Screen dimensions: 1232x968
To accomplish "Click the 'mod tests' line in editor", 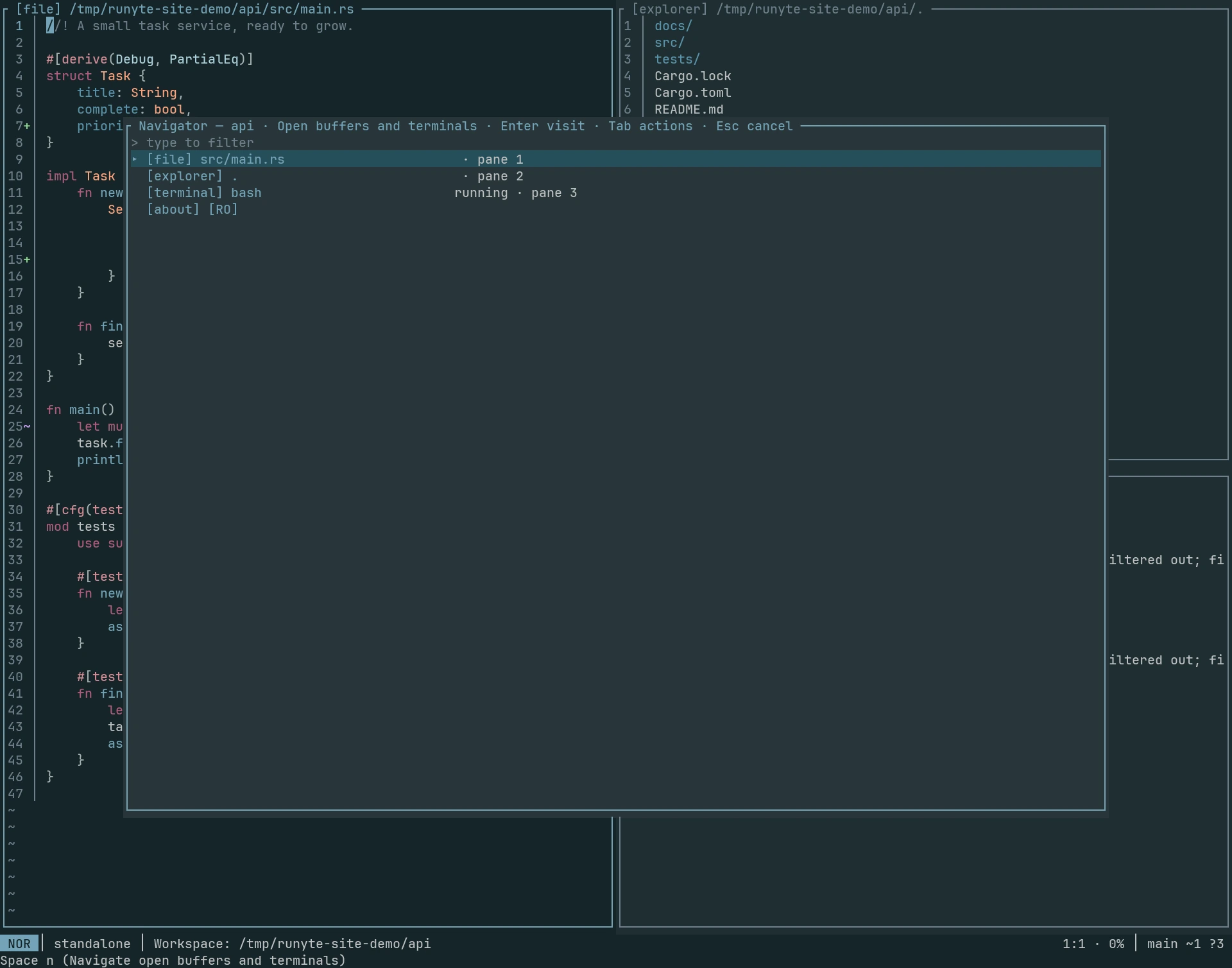I will tap(80, 526).
